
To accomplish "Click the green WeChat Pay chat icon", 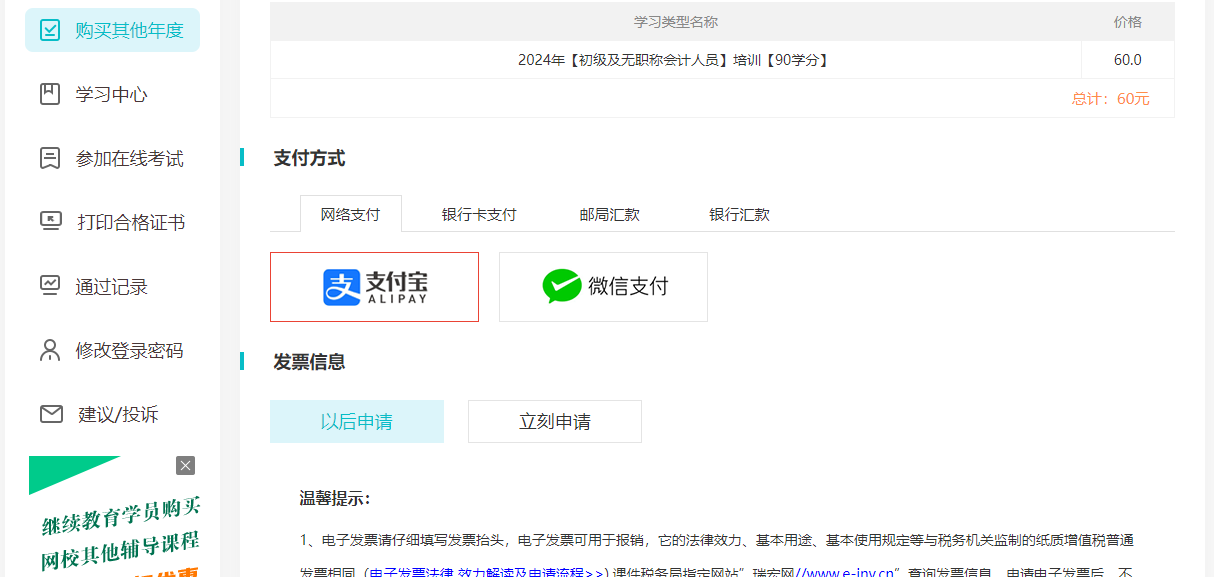I will point(562,286).
